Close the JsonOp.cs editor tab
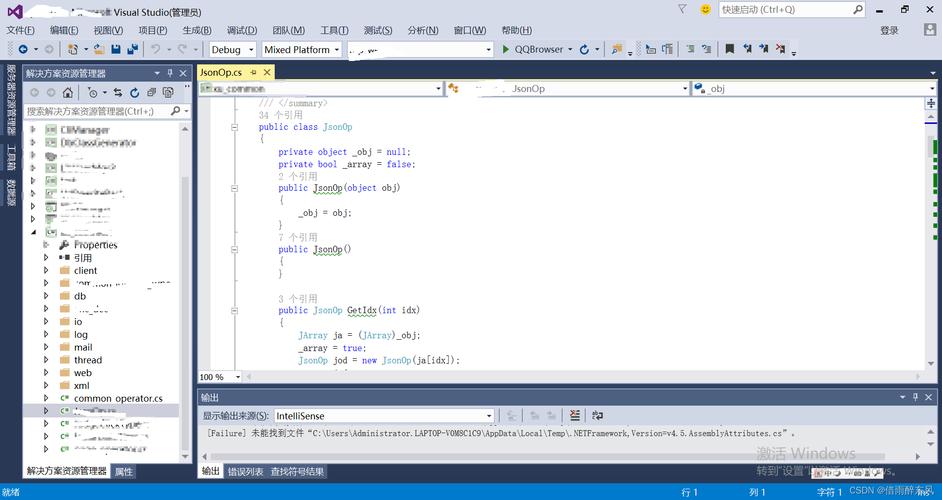The height and width of the screenshot is (500, 942). [x=267, y=72]
